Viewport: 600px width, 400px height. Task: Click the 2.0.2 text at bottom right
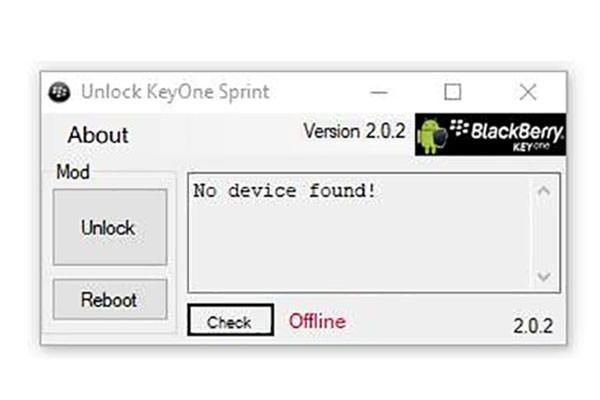(x=533, y=326)
